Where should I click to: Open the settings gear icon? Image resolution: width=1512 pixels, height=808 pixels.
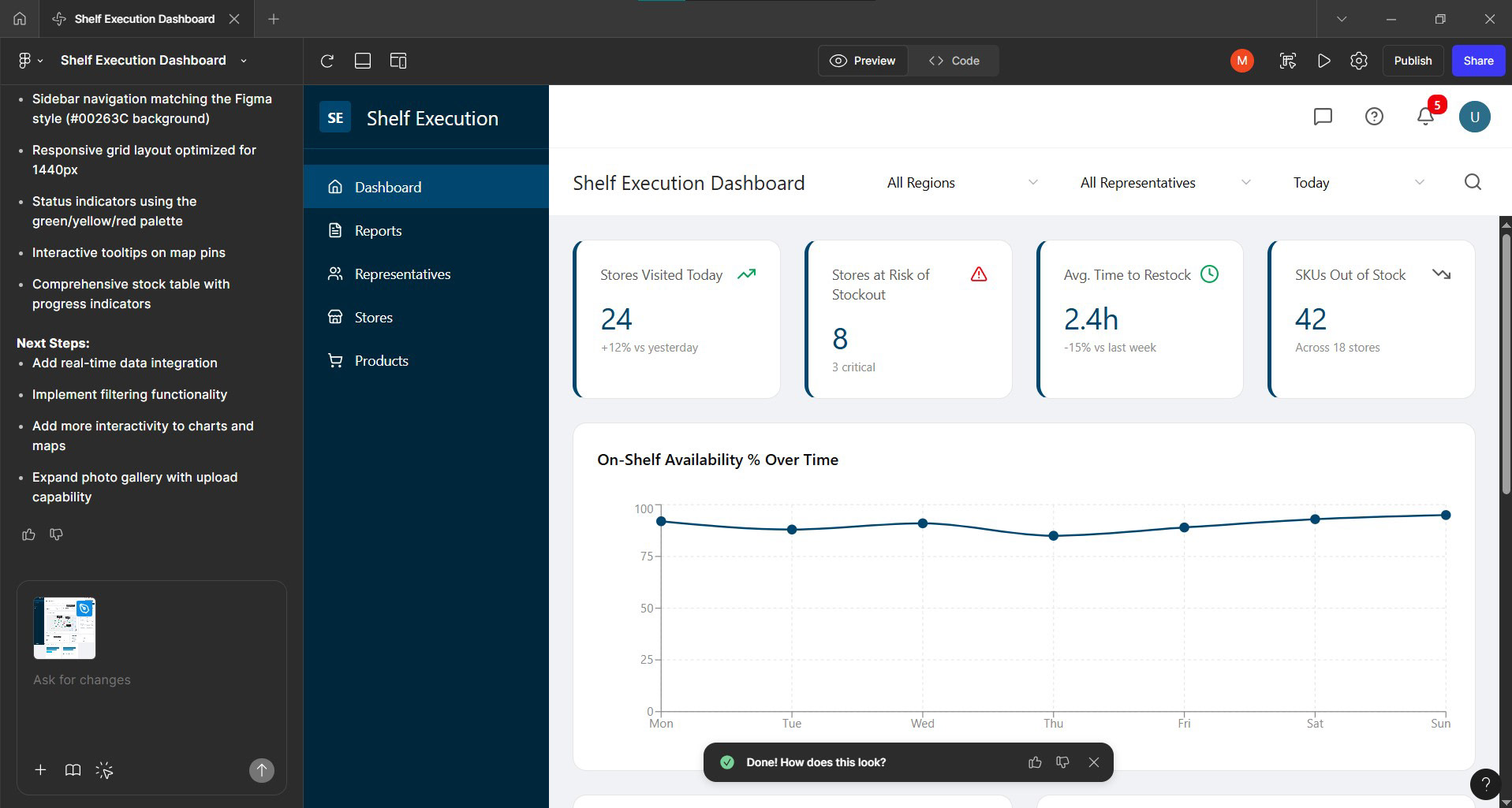click(x=1358, y=61)
